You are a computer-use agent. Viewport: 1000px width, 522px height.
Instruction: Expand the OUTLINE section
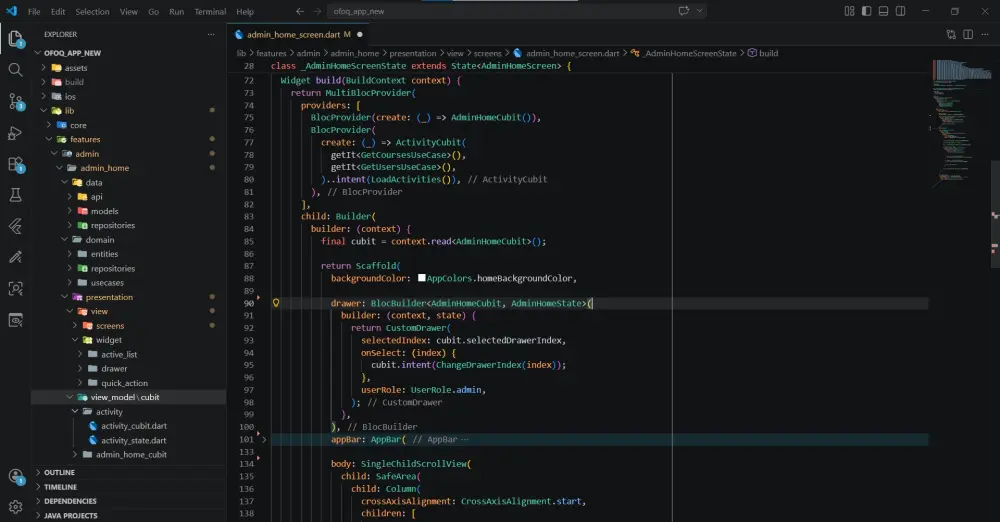pos(59,472)
